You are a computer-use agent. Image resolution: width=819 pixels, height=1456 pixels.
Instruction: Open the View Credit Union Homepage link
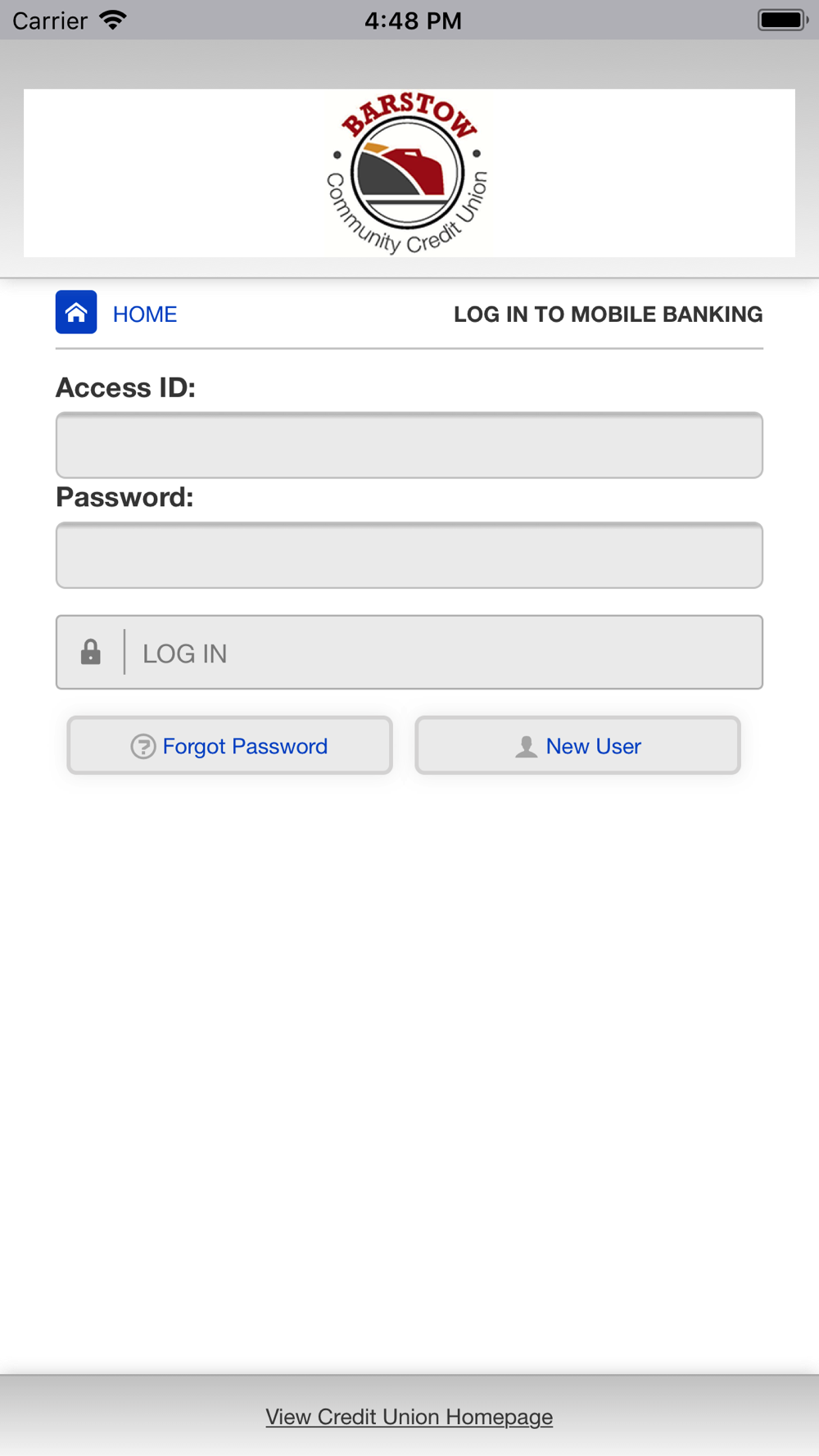tap(409, 1416)
